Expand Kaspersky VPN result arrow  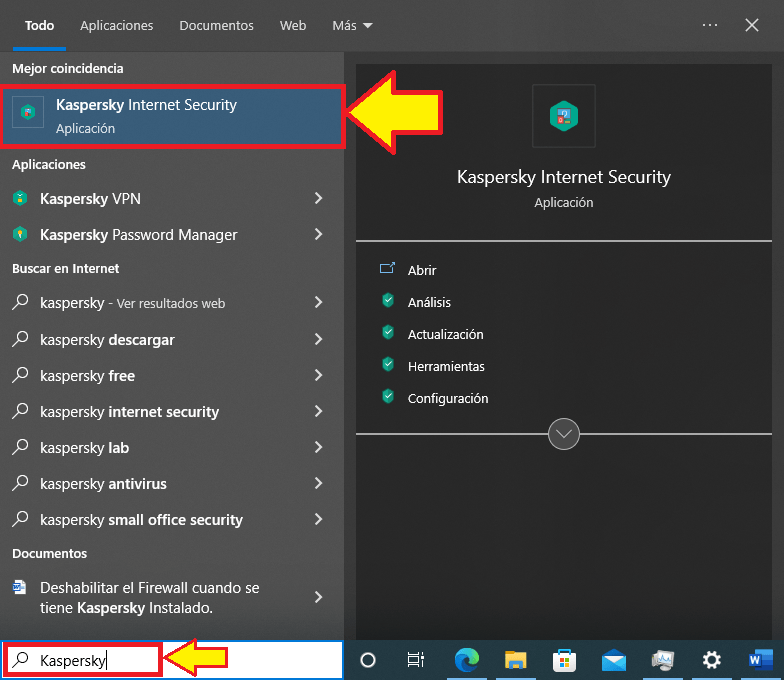click(x=318, y=199)
